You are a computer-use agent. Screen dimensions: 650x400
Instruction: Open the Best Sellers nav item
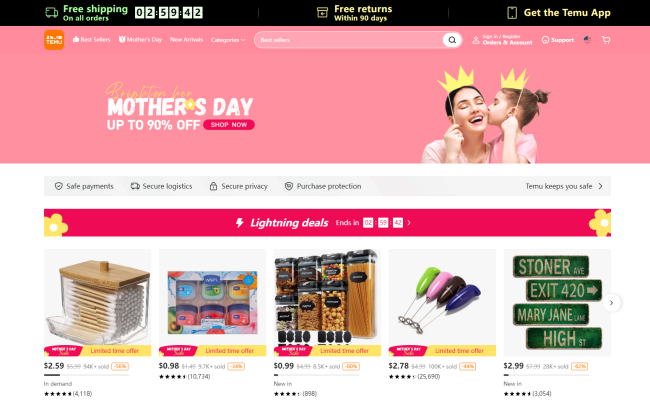(92, 40)
